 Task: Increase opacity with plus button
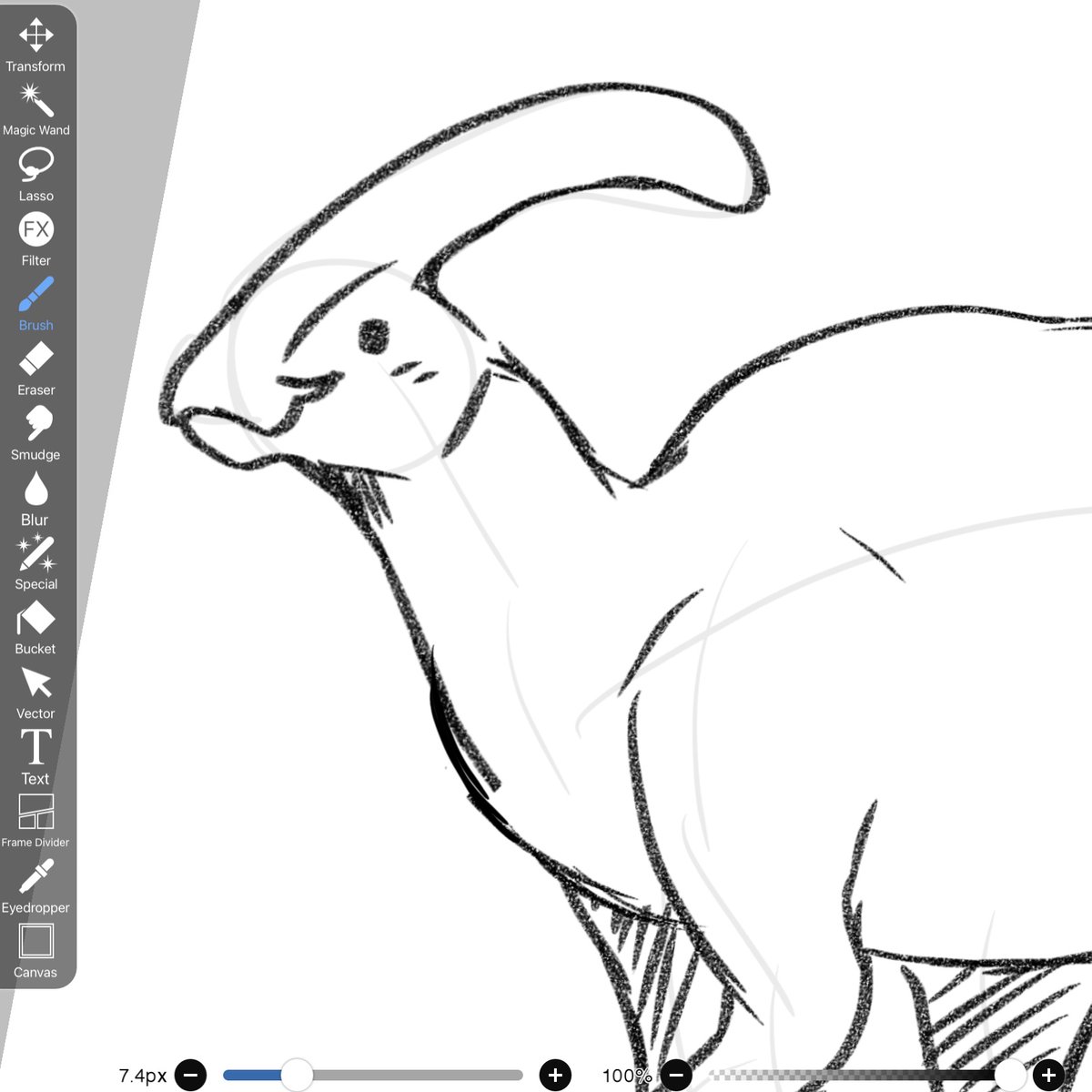(x=1048, y=1075)
